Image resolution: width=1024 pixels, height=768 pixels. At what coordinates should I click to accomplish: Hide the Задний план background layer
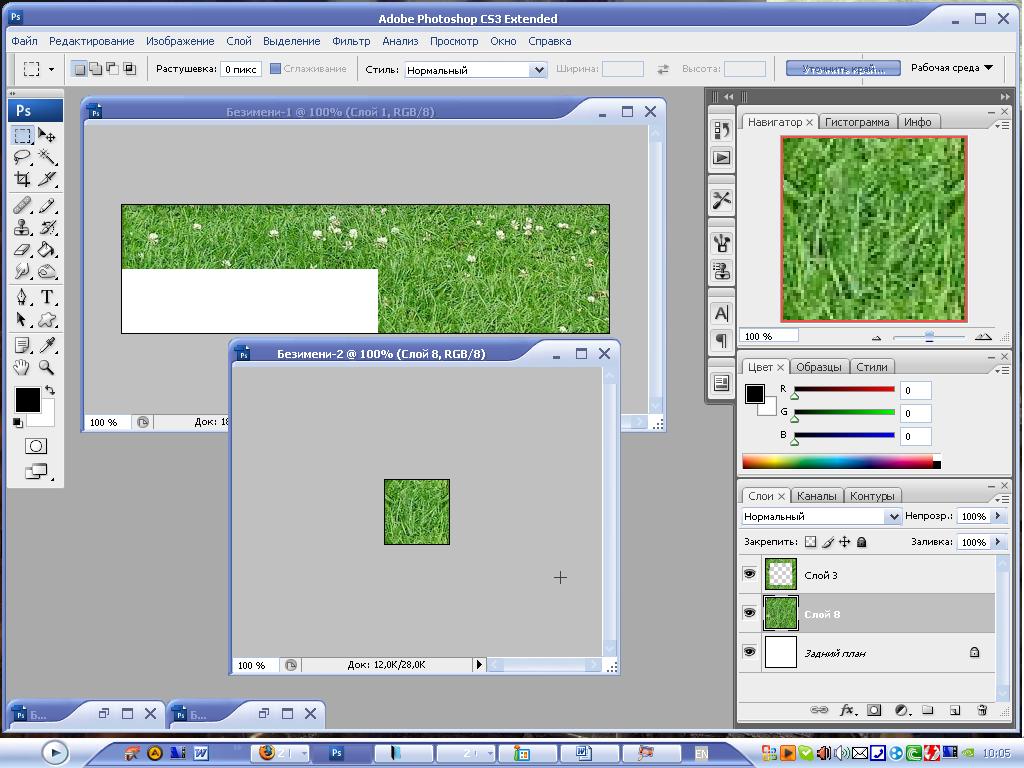(749, 652)
